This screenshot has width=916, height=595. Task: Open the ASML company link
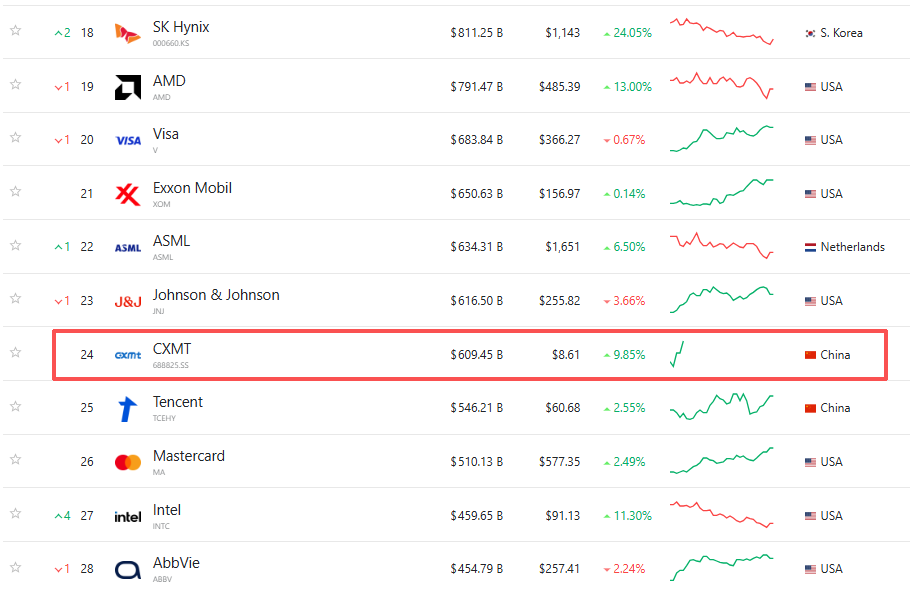(171, 241)
